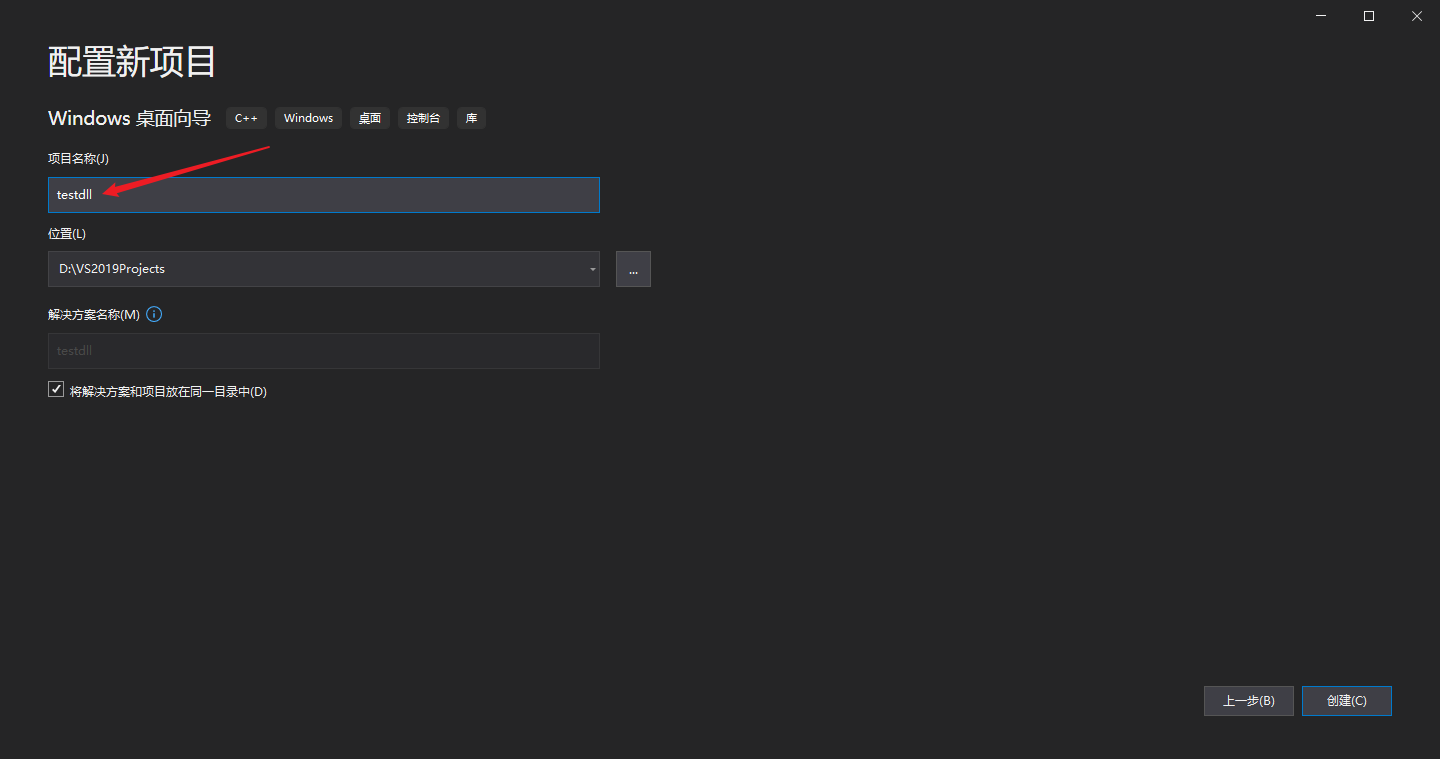Close the configure new project window
Viewport: 1440px width, 759px height.
[1416, 16]
